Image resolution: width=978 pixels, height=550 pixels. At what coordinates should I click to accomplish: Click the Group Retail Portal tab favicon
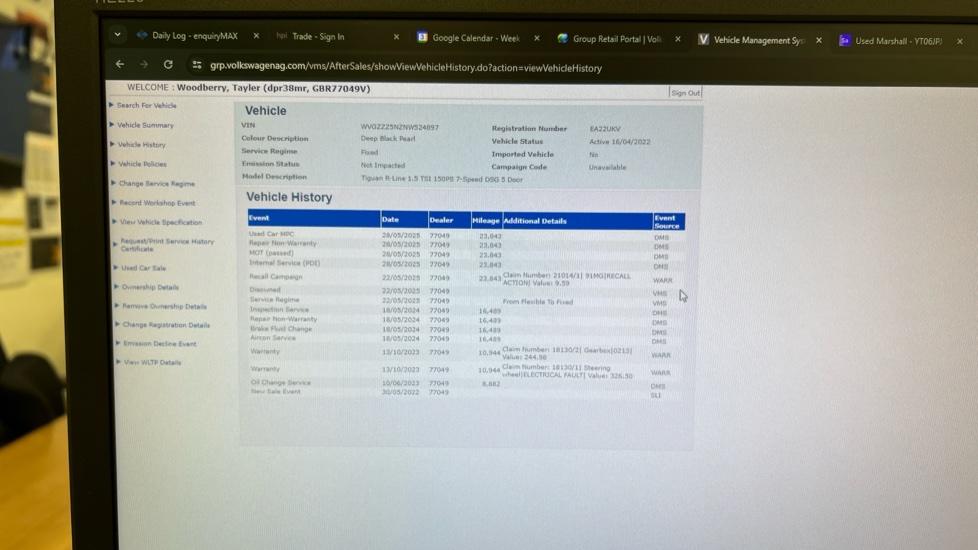tap(563, 39)
